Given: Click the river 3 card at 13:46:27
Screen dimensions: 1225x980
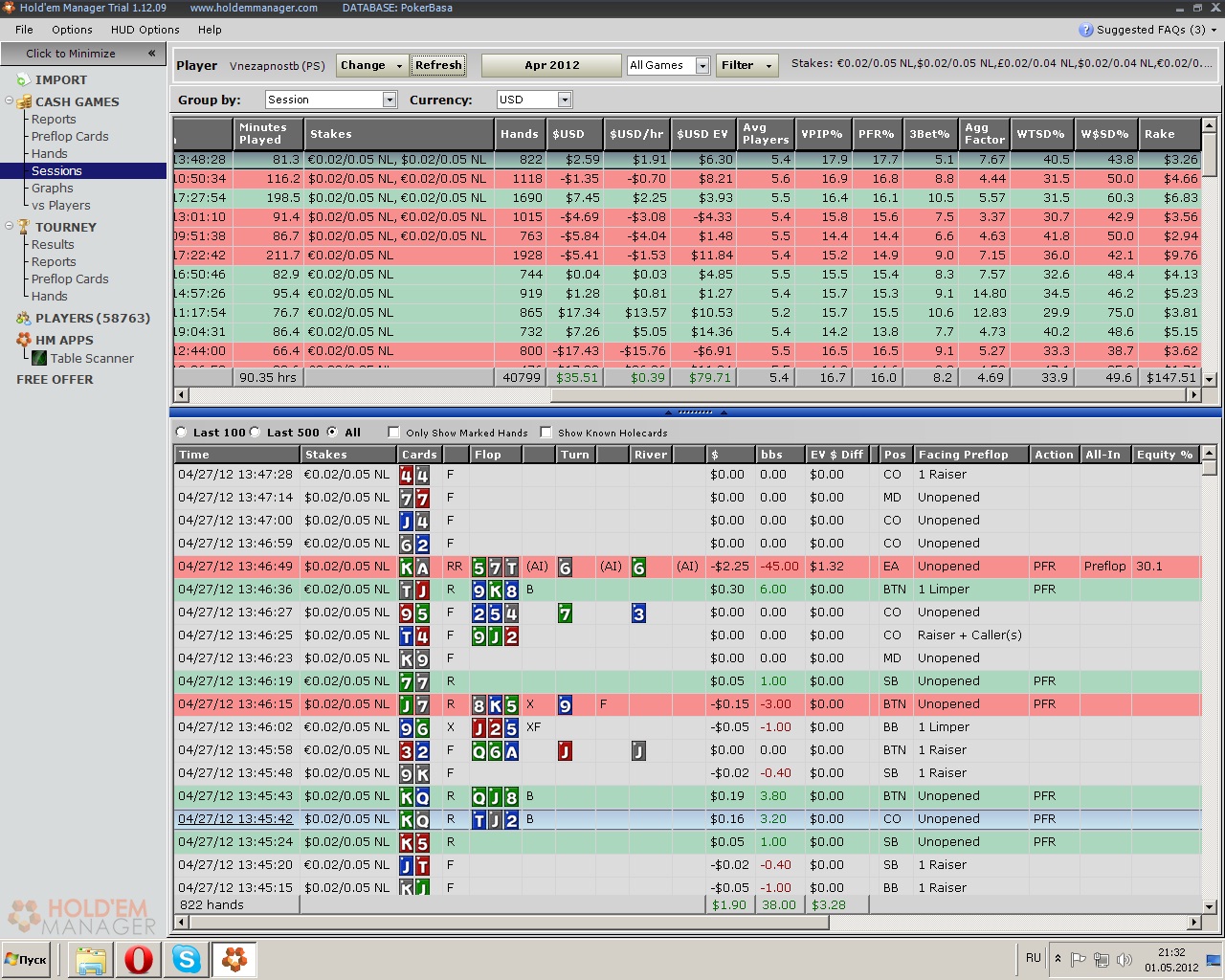Looking at the screenshot, I should [x=638, y=612].
